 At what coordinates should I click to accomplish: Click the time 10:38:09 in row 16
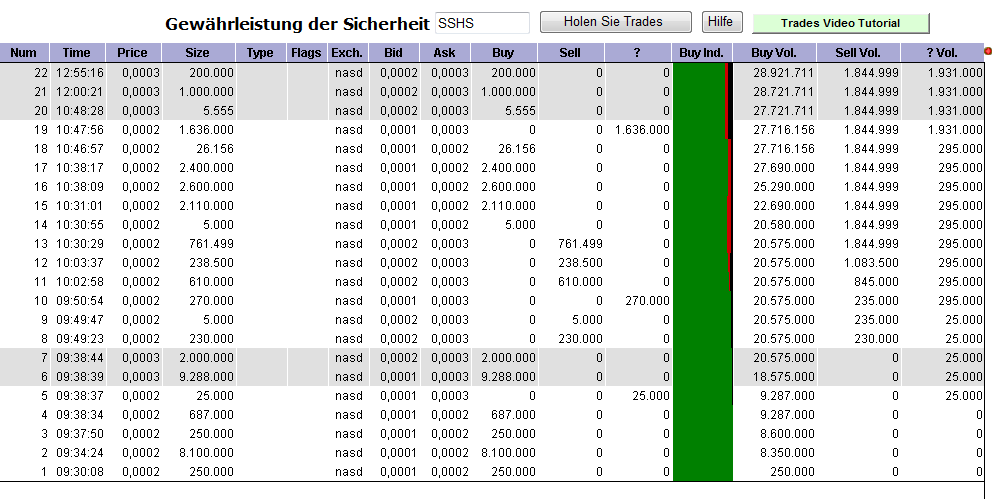point(80,187)
